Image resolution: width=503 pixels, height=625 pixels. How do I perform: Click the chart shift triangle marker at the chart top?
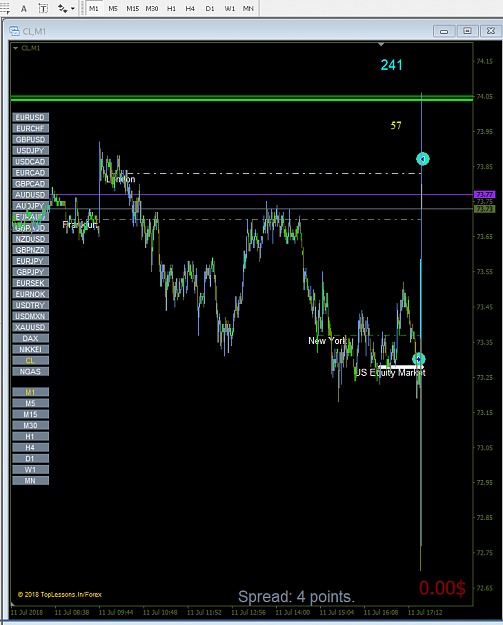tap(381, 44)
